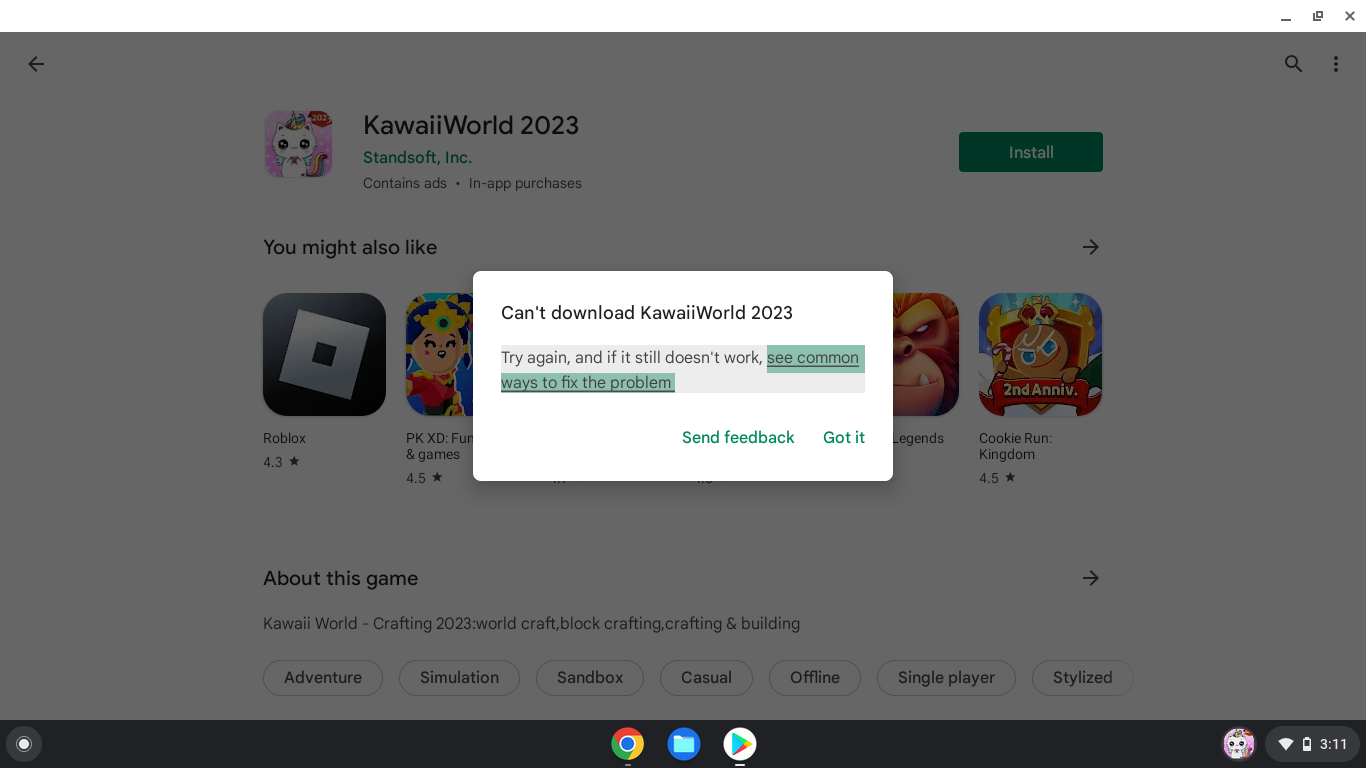Open the Play Store search icon
This screenshot has width=1366, height=768.
pyautogui.click(x=1293, y=64)
